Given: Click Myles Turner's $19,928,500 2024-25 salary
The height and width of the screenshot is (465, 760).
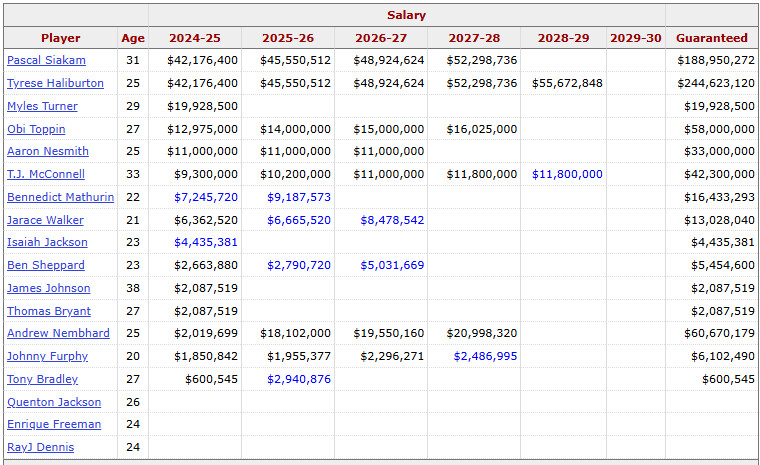Looking at the screenshot, I should [202, 106].
